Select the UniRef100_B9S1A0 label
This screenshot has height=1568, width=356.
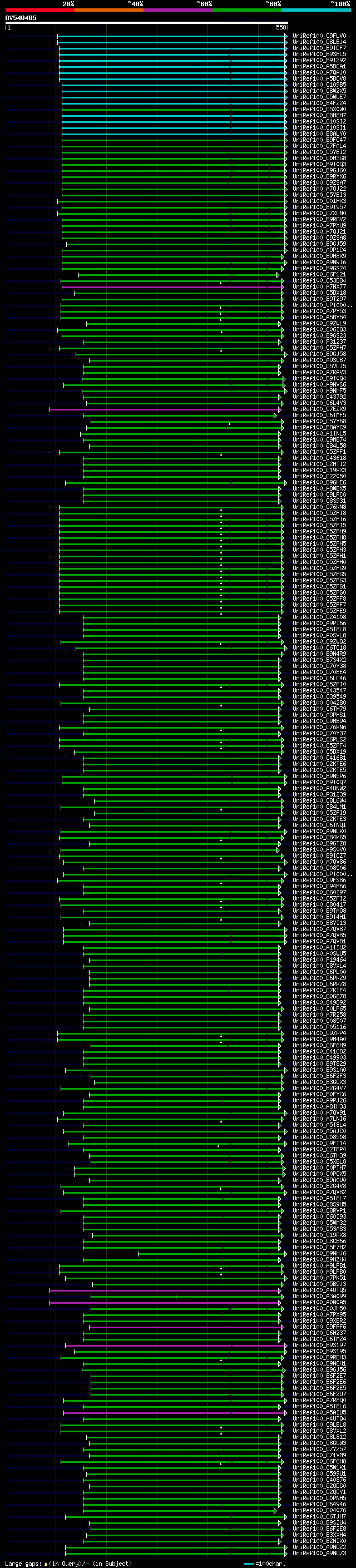(x=319, y=1070)
